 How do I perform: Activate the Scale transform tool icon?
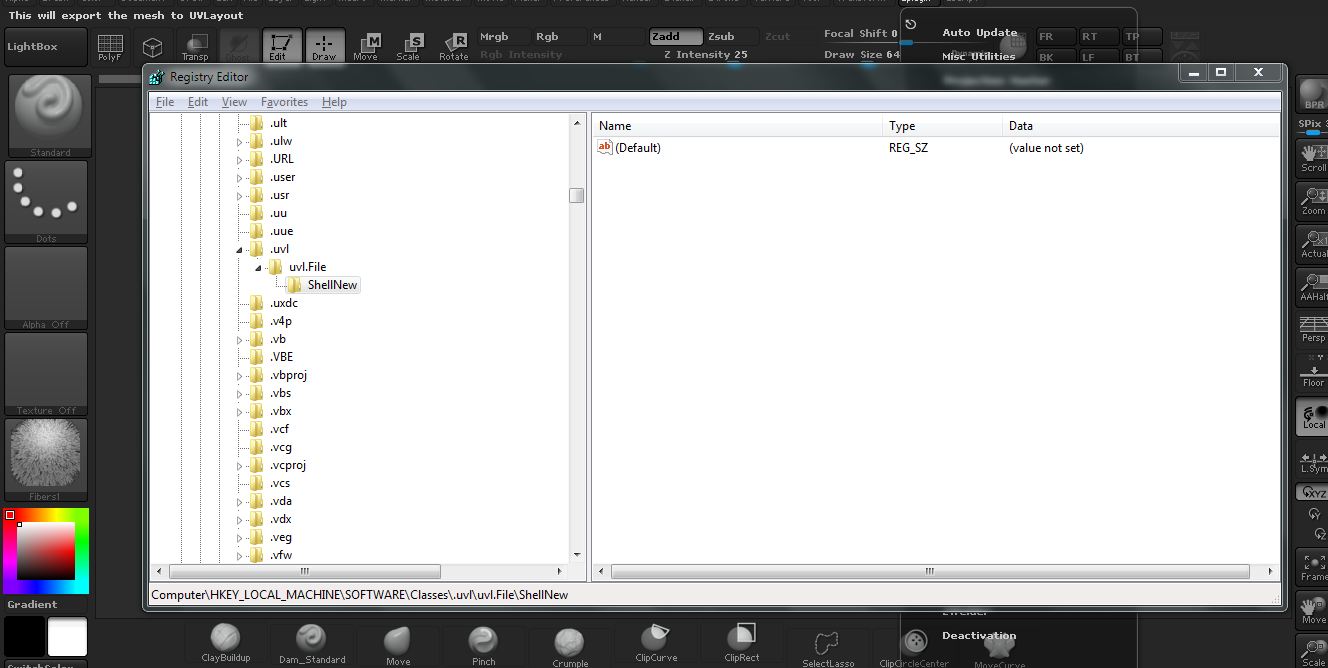pyautogui.click(x=409, y=46)
